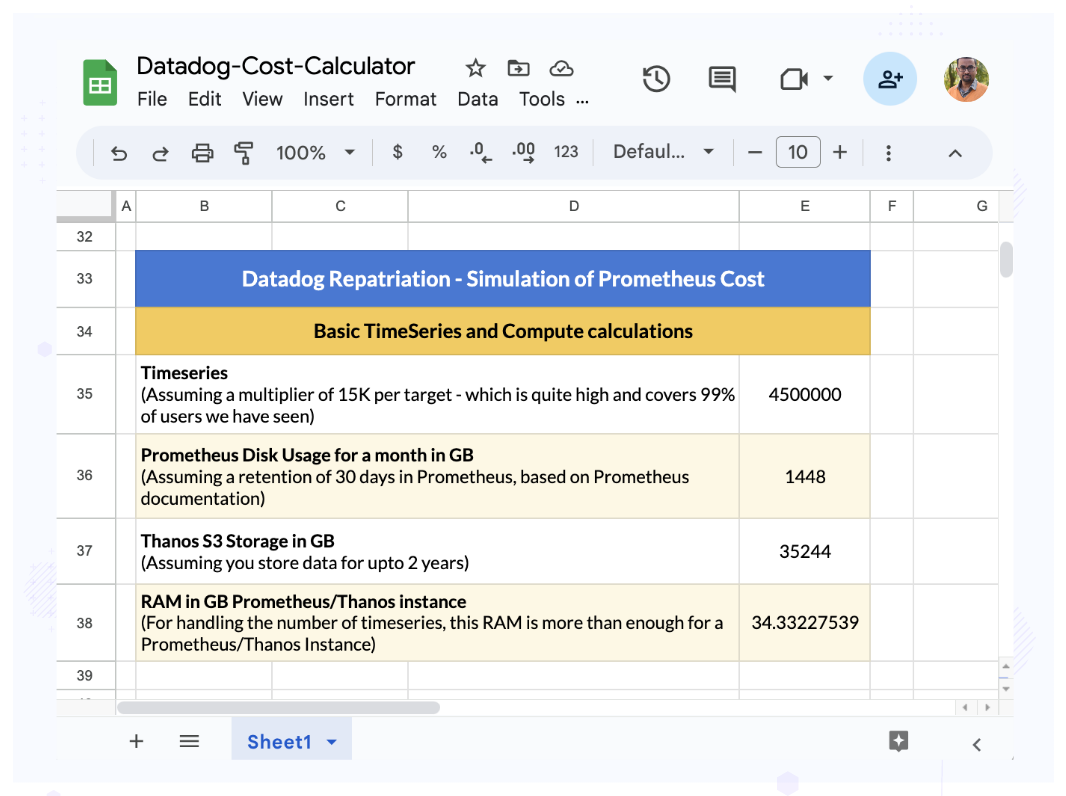Open the Data menu
This screenshot has width=1066, height=796.
point(478,99)
